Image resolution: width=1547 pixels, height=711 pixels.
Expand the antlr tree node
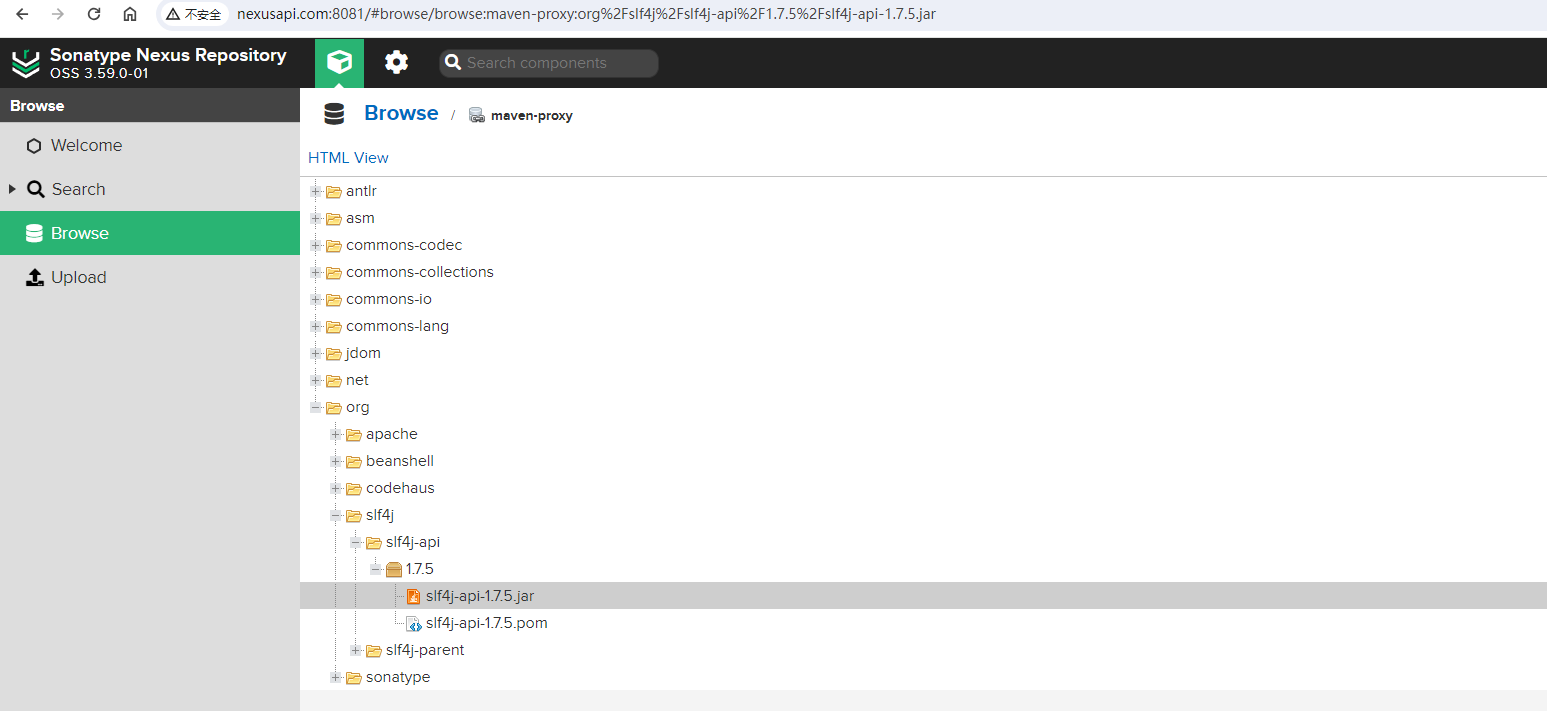click(316, 191)
